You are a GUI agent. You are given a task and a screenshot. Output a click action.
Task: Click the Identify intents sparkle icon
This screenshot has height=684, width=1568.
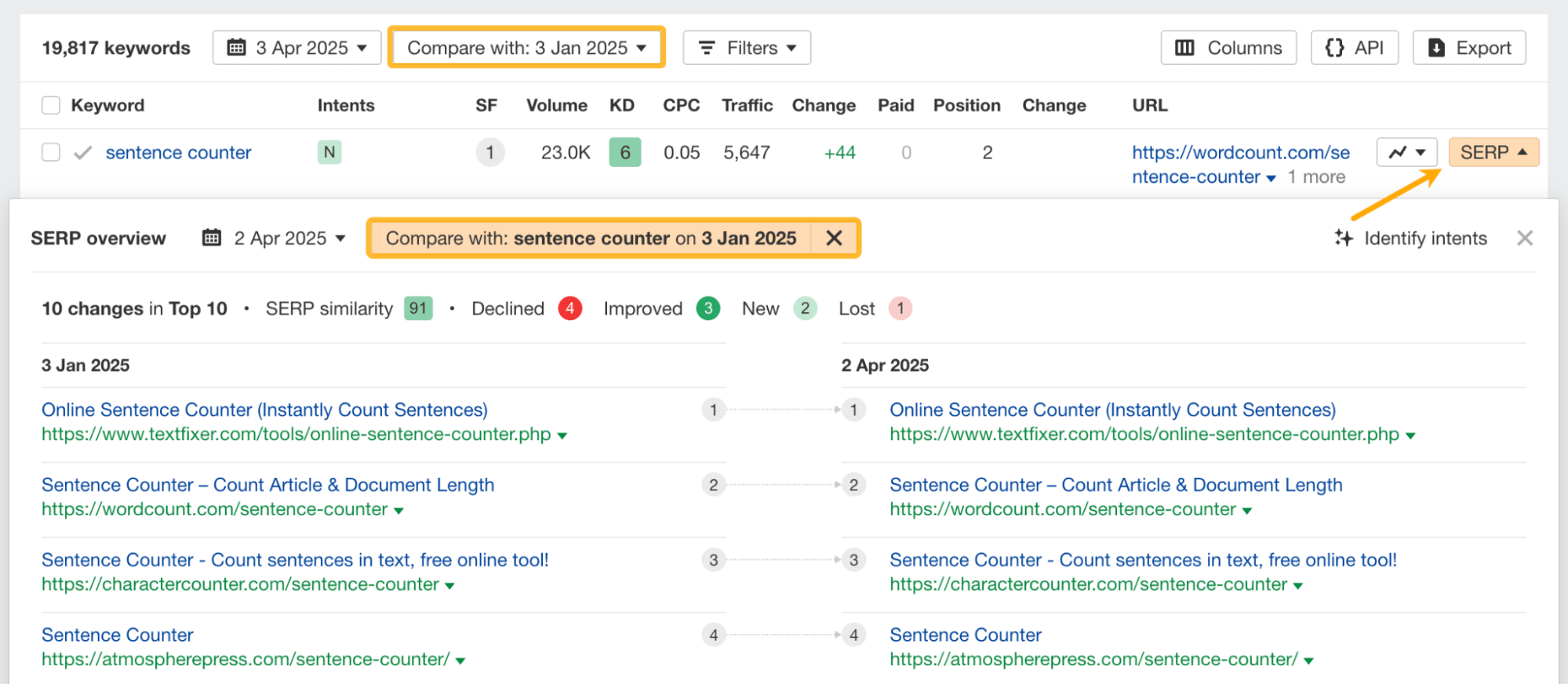click(1343, 238)
